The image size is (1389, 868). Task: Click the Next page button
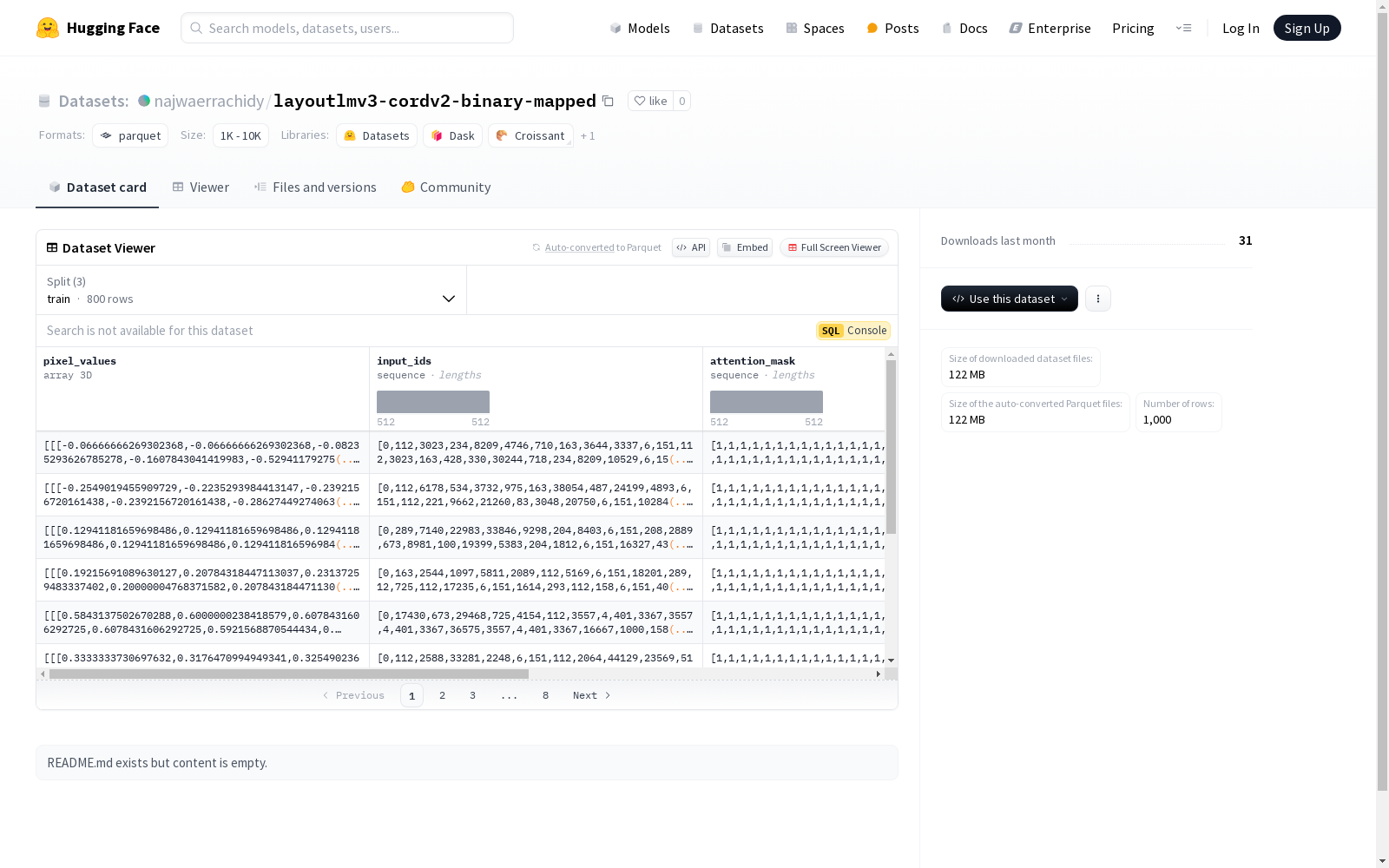(592, 695)
